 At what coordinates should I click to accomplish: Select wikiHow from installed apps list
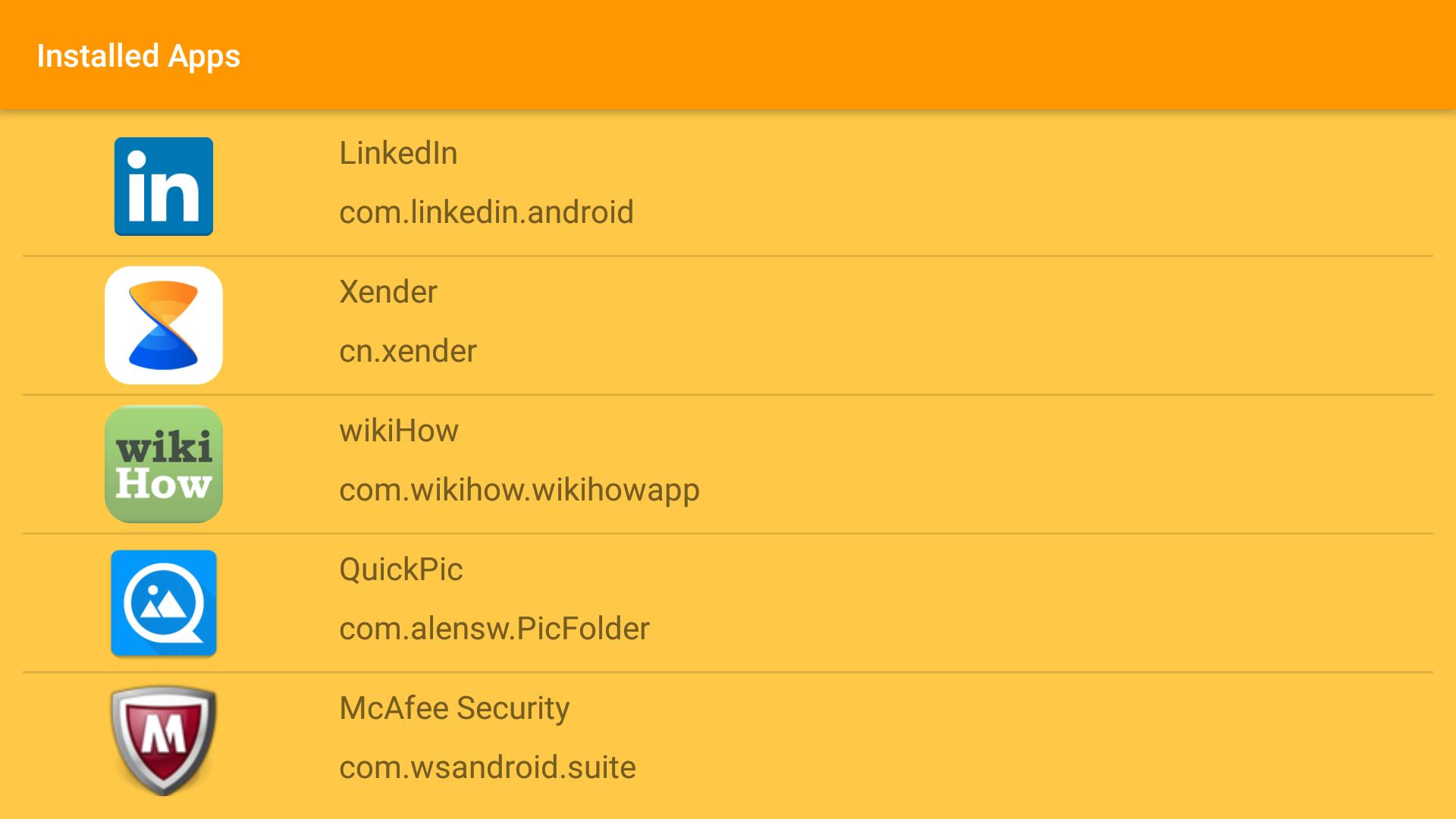click(x=728, y=463)
